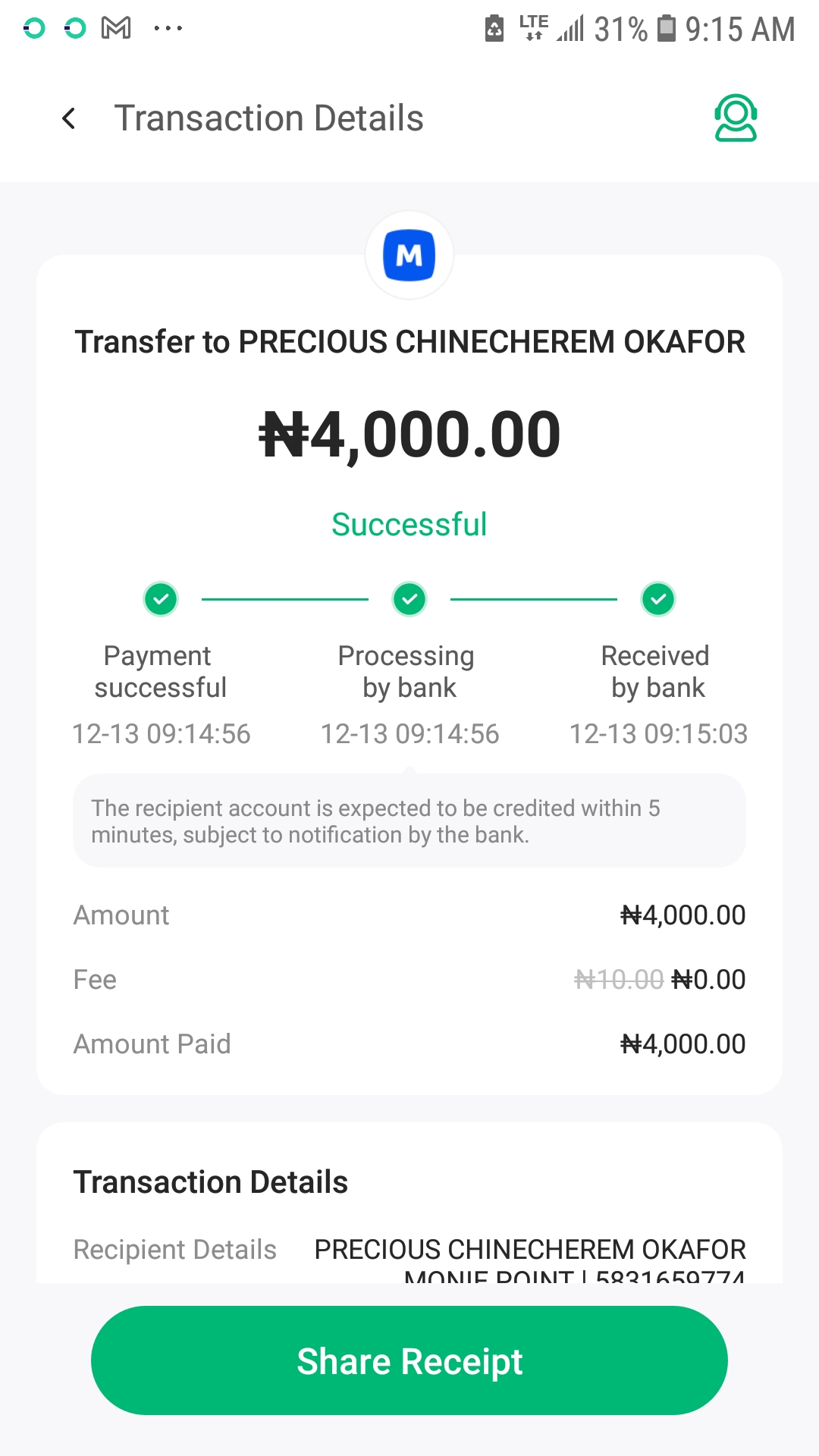Screen dimensions: 819x1456
Task: Tap the more notifications dots icon
Action: (x=168, y=29)
